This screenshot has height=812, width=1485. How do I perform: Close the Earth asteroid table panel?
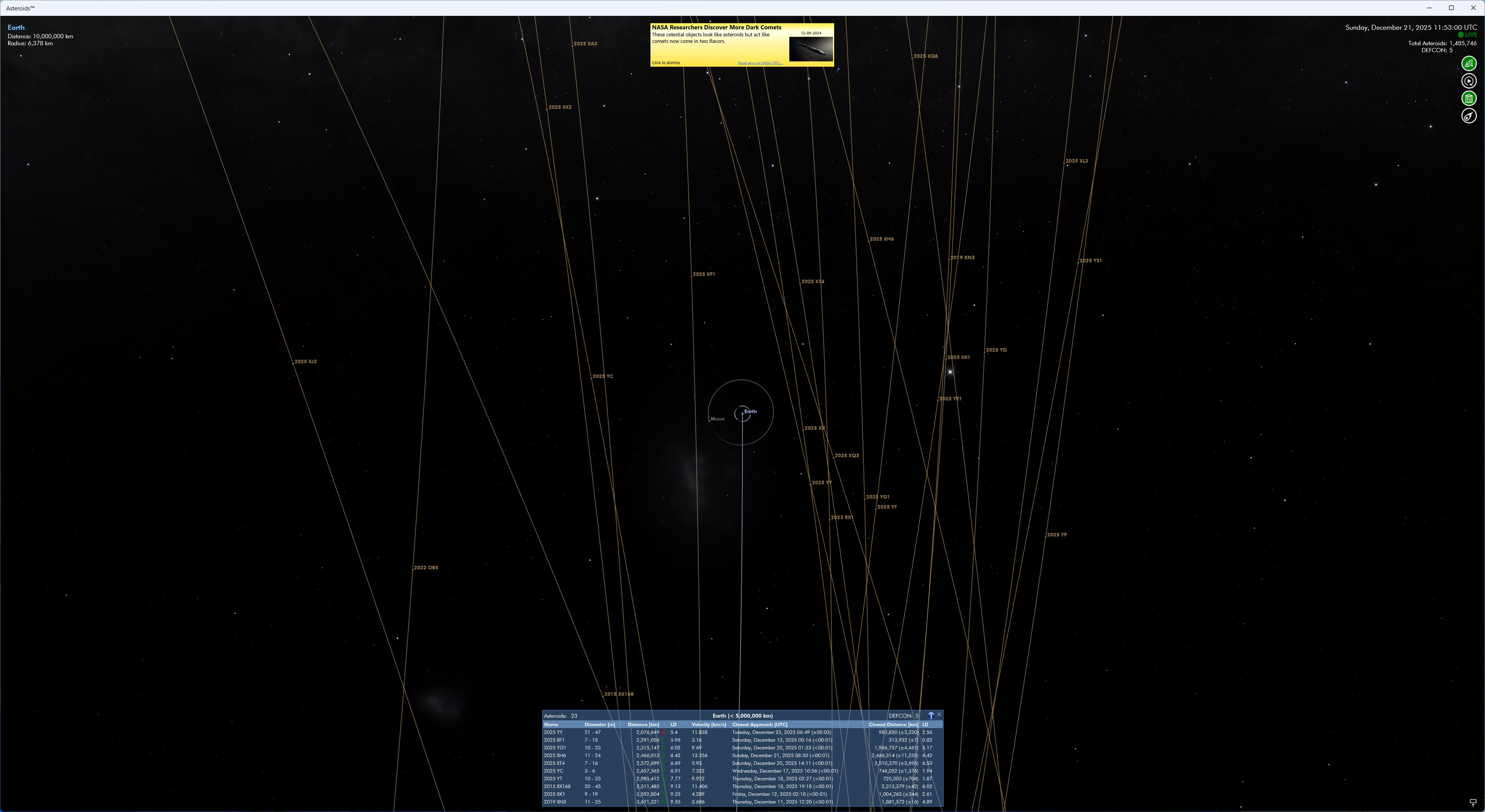tap(939, 715)
